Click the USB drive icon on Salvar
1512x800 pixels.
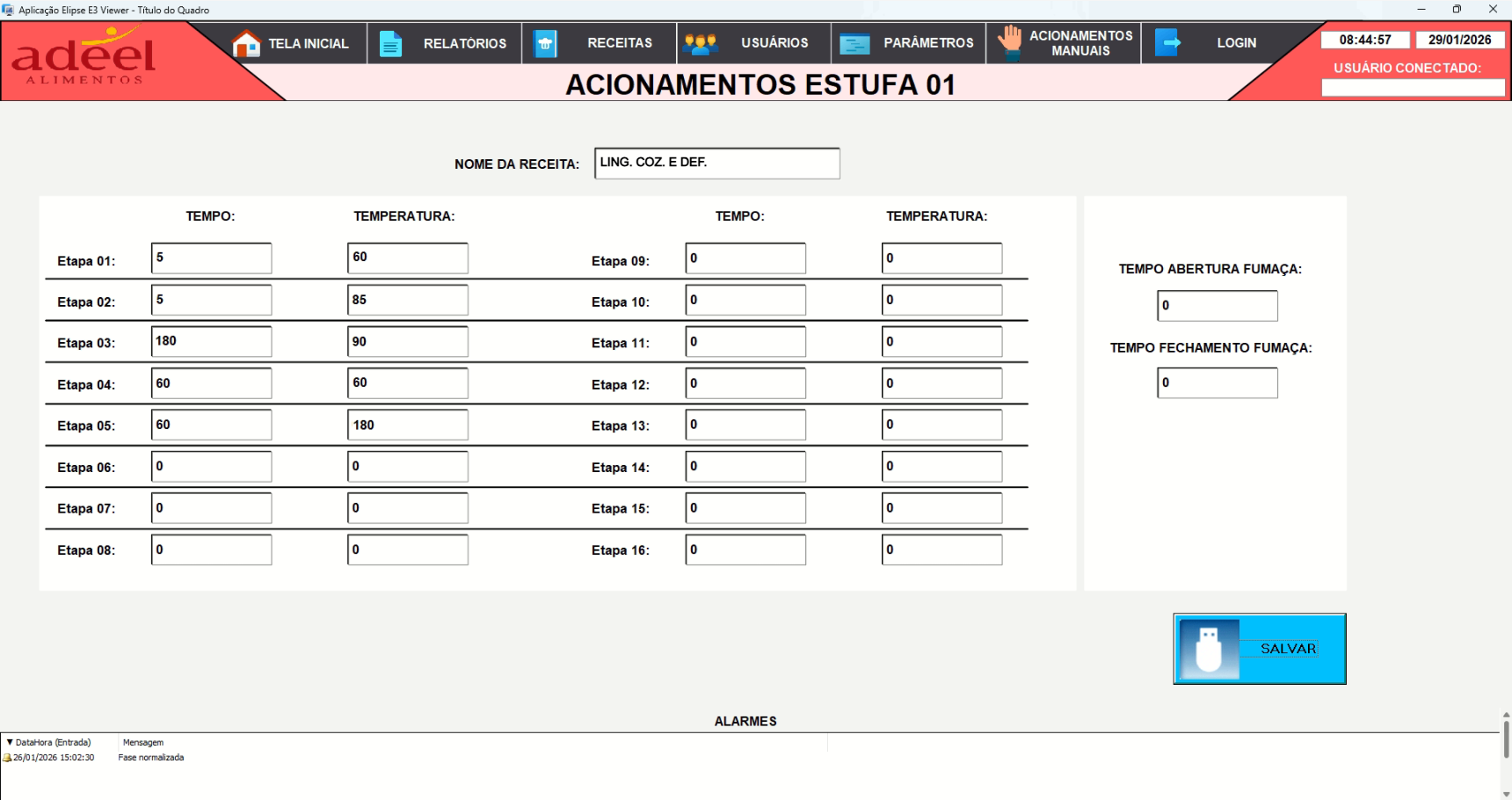1209,649
